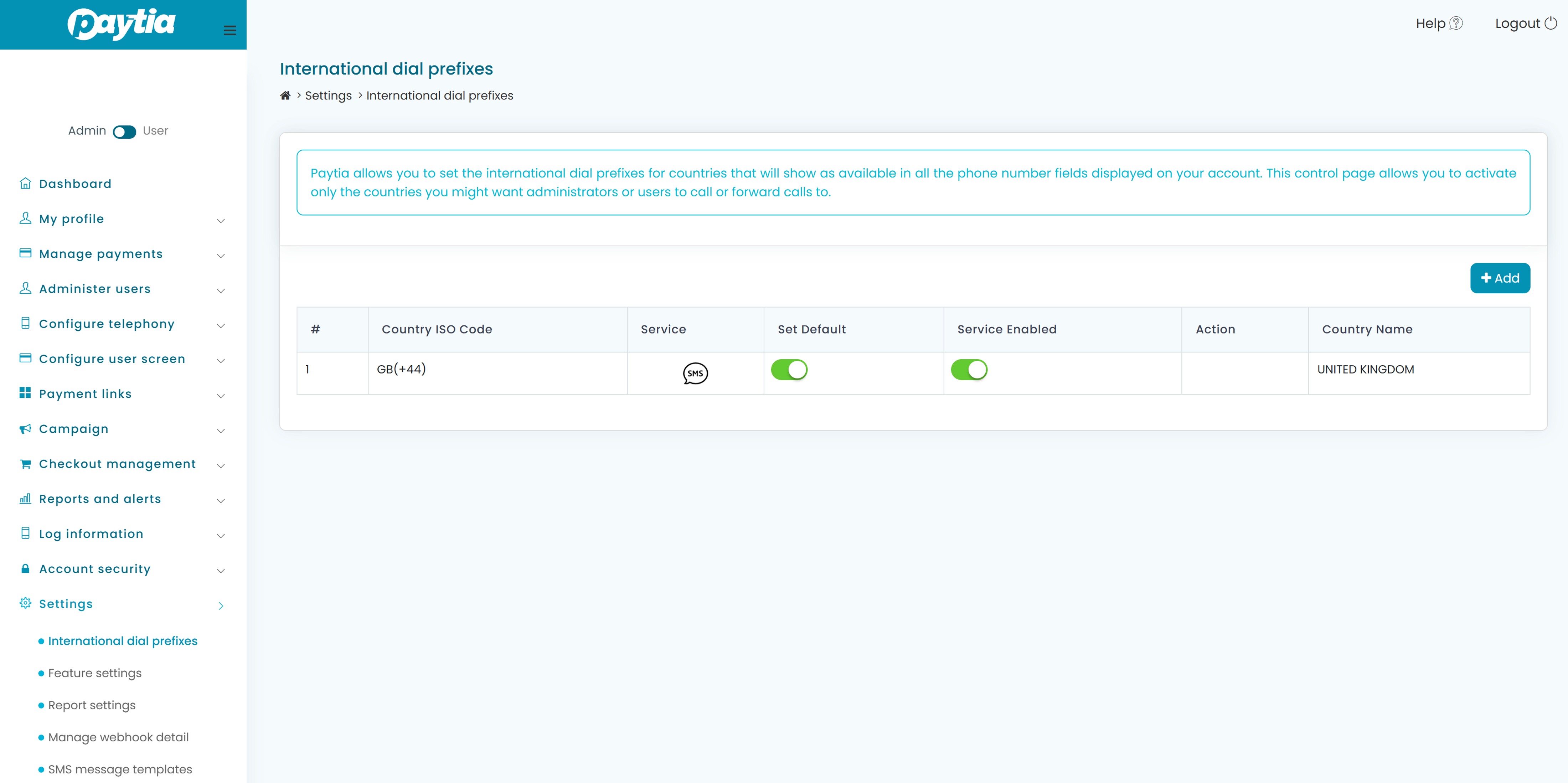
Task: Click the Paytia logo
Action: (x=122, y=24)
